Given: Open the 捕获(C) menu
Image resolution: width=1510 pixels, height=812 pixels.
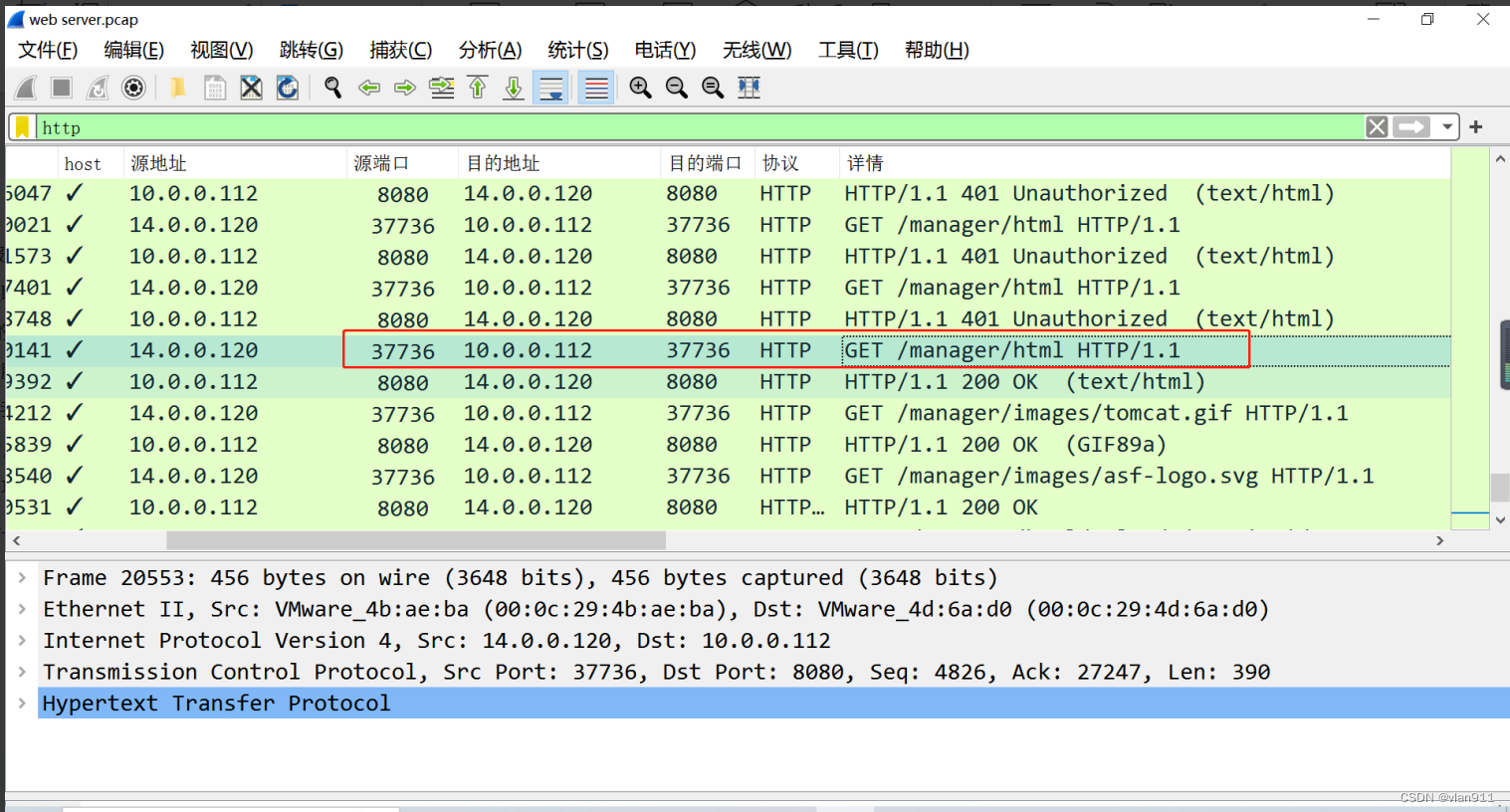Looking at the screenshot, I should pyautogui.click(x=401, y=50).
